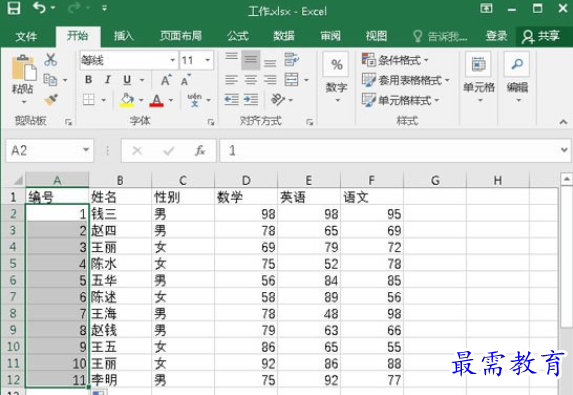This screenshot has height=395, width=573.
Task: Copy the selection with Copy icon
Action: click(x=50, y=80)
